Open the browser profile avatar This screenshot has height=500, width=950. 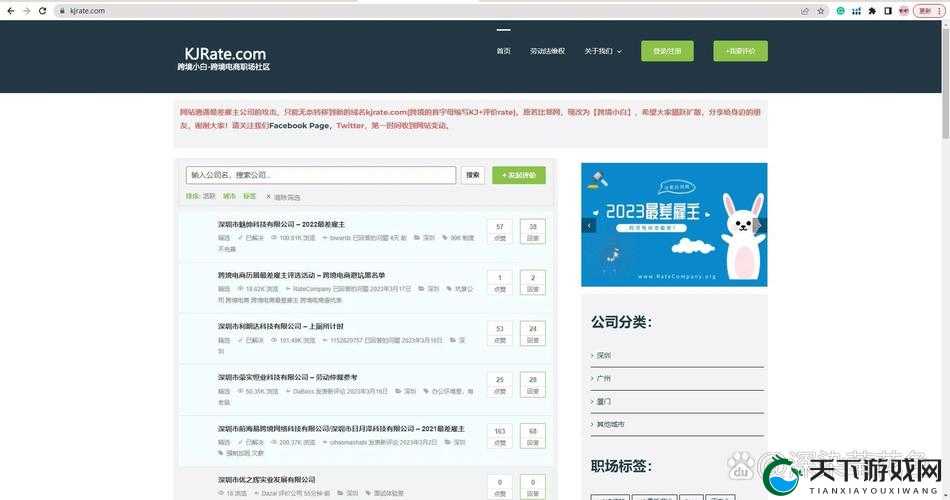coord(903,11)
